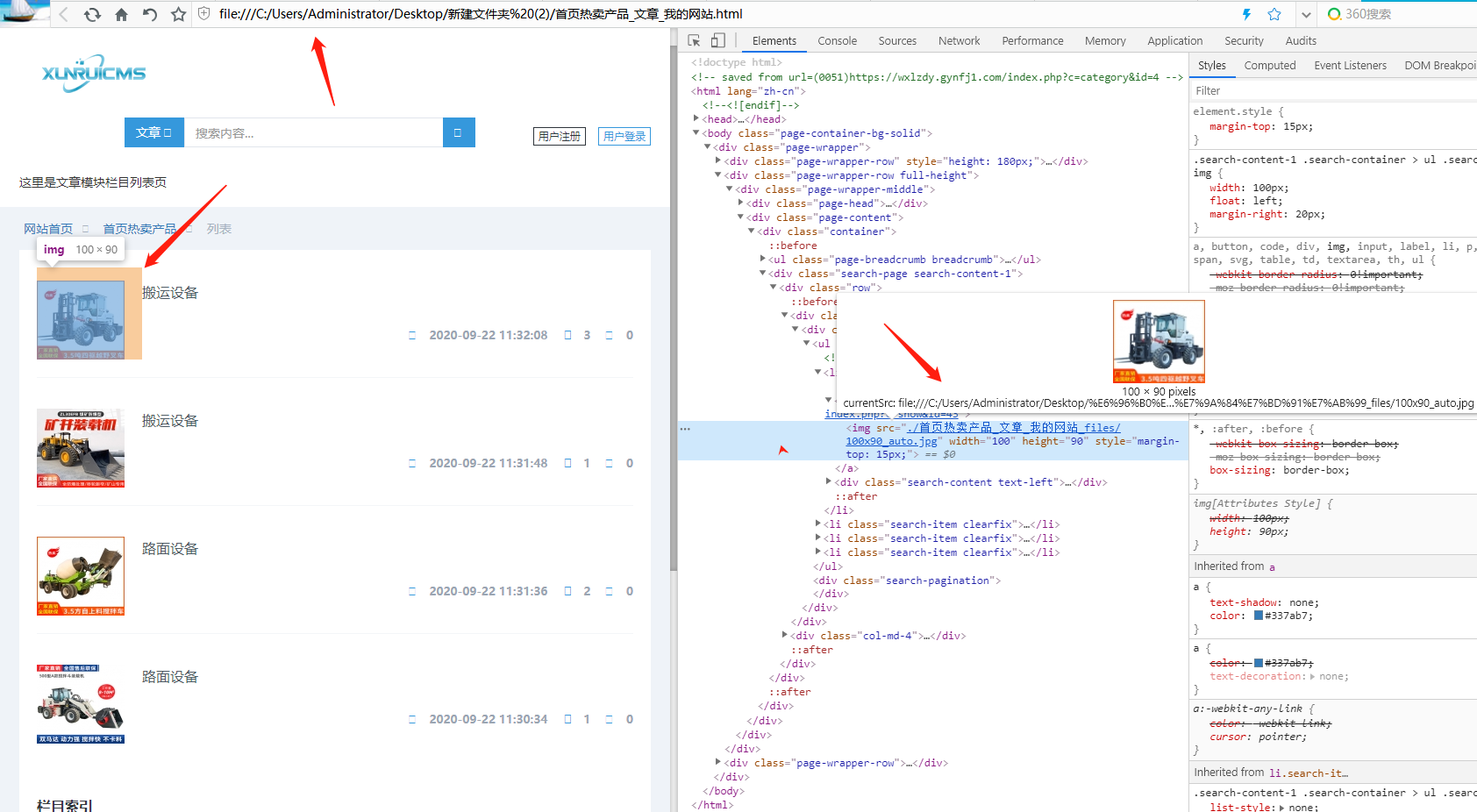
Task: Collapse the body page-container-bg-solid node
Action: coord(696,132)
